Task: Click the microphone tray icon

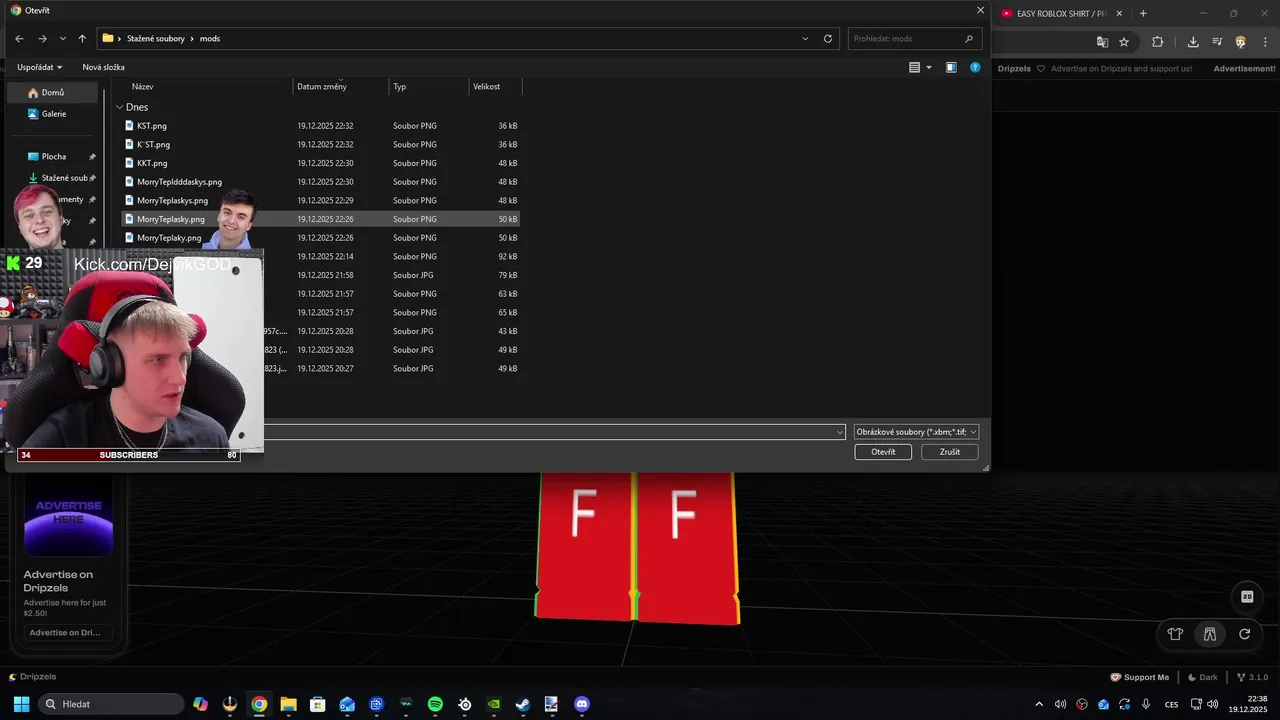Action: pyautogui.click(x=1146, y=704)
